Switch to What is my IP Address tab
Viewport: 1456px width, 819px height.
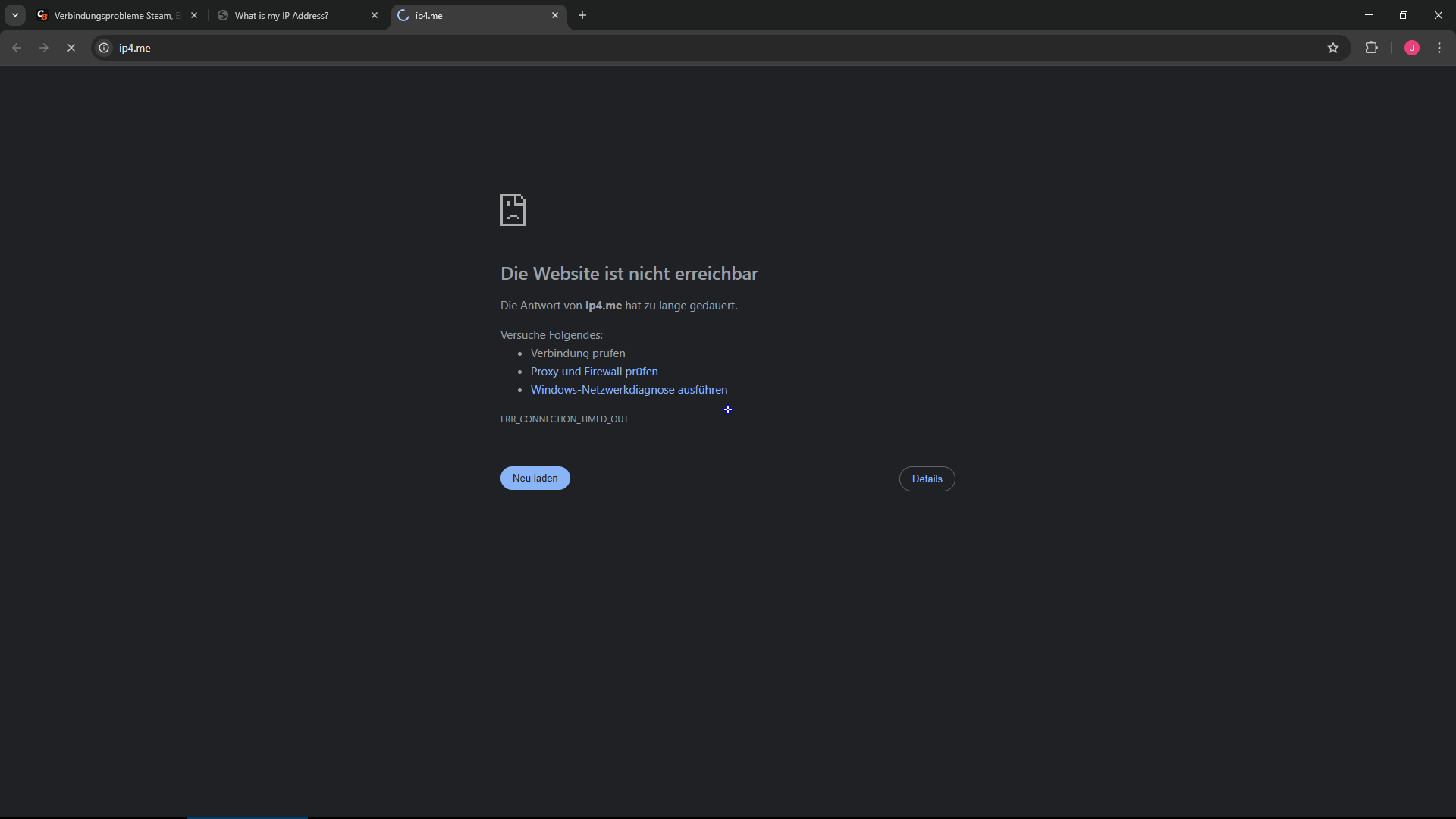288,15
